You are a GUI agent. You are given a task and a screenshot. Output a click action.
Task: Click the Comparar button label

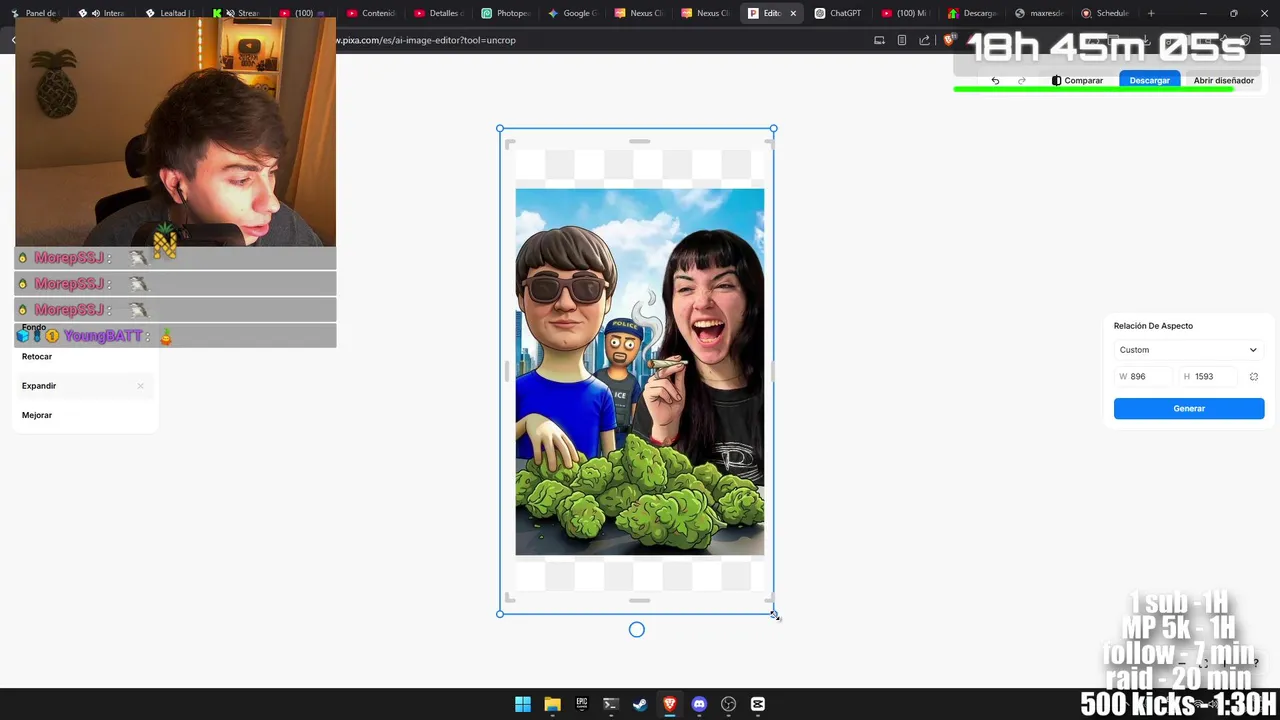[1084, 81]
